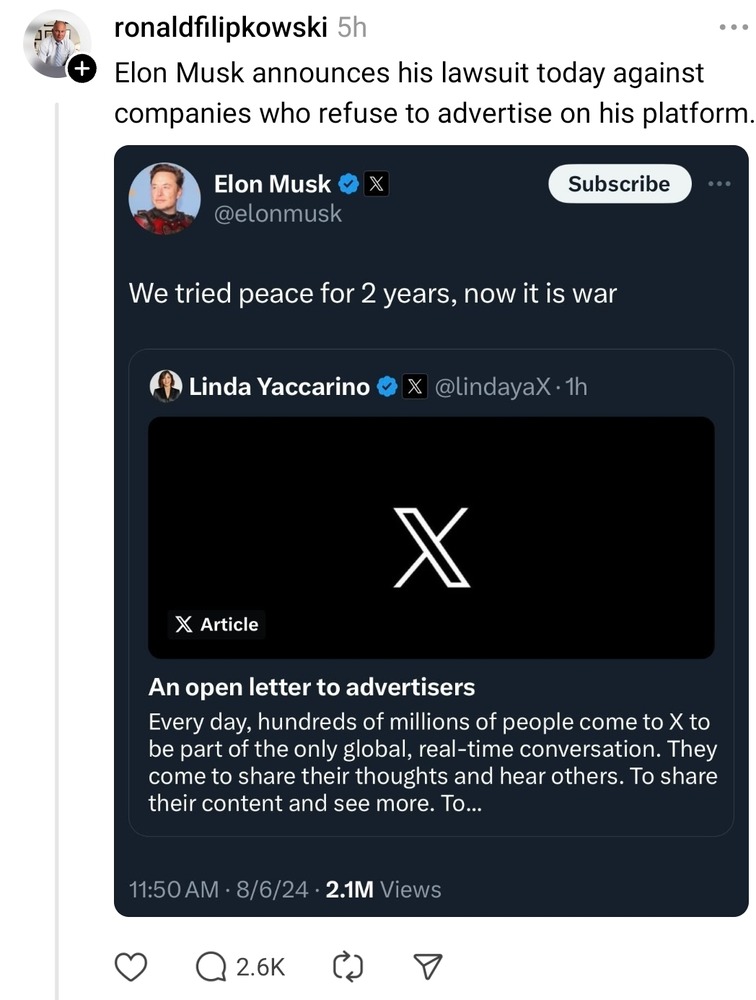Click Elon Musk's blue verified badge
The width and height of the screenshot is (756, 1000).
348,184
